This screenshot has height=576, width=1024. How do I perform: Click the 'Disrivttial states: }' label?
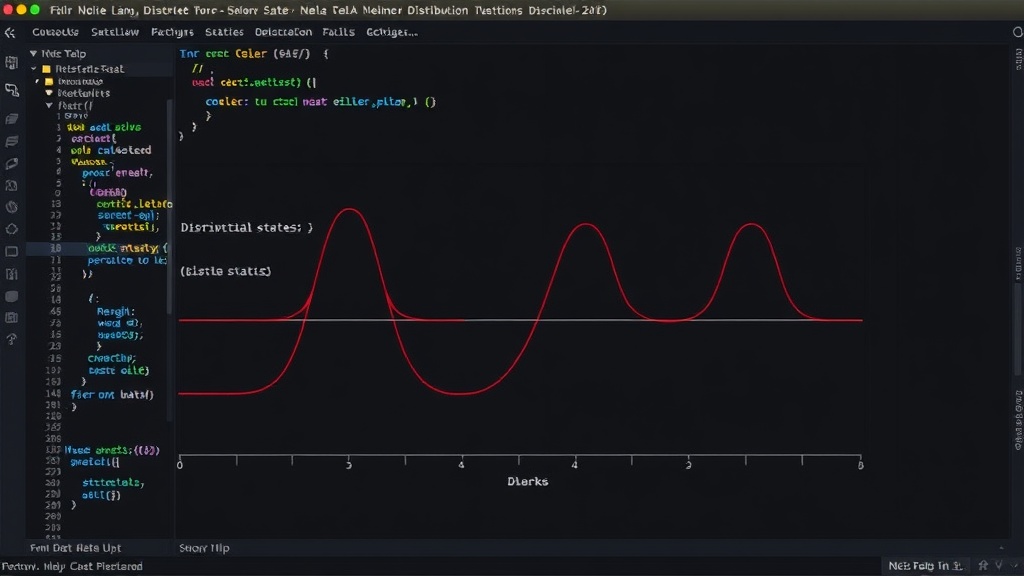[247, 227]
